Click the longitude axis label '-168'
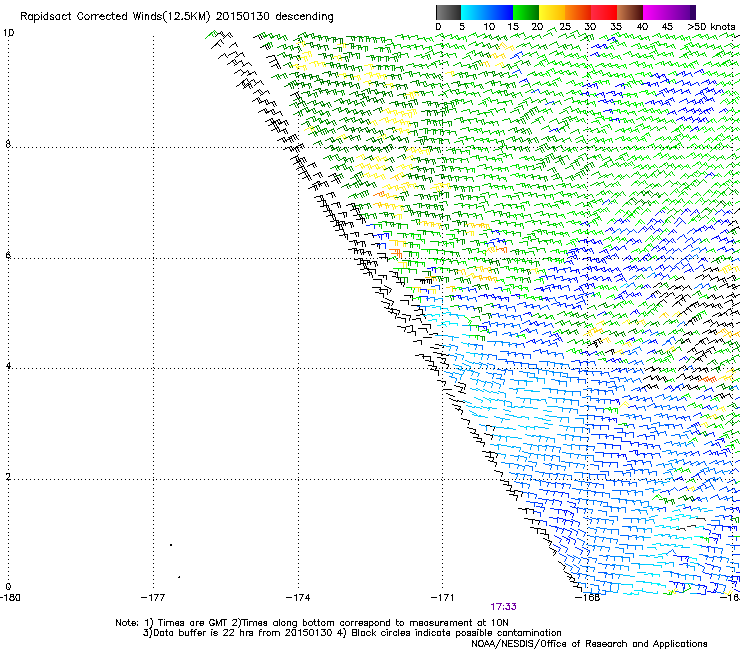 [x=588, y=598]
